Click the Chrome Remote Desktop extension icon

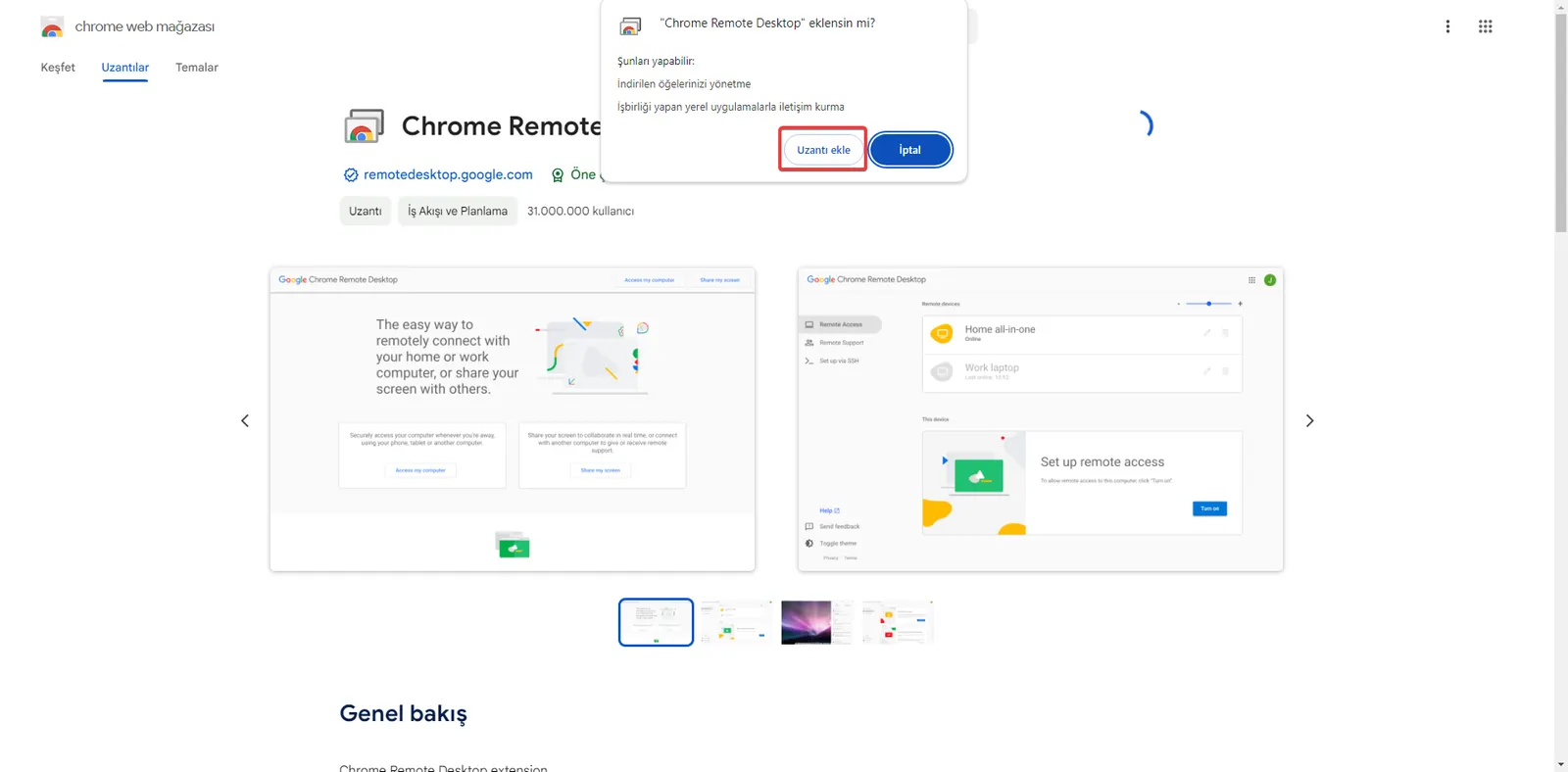[x=364, y=126]
